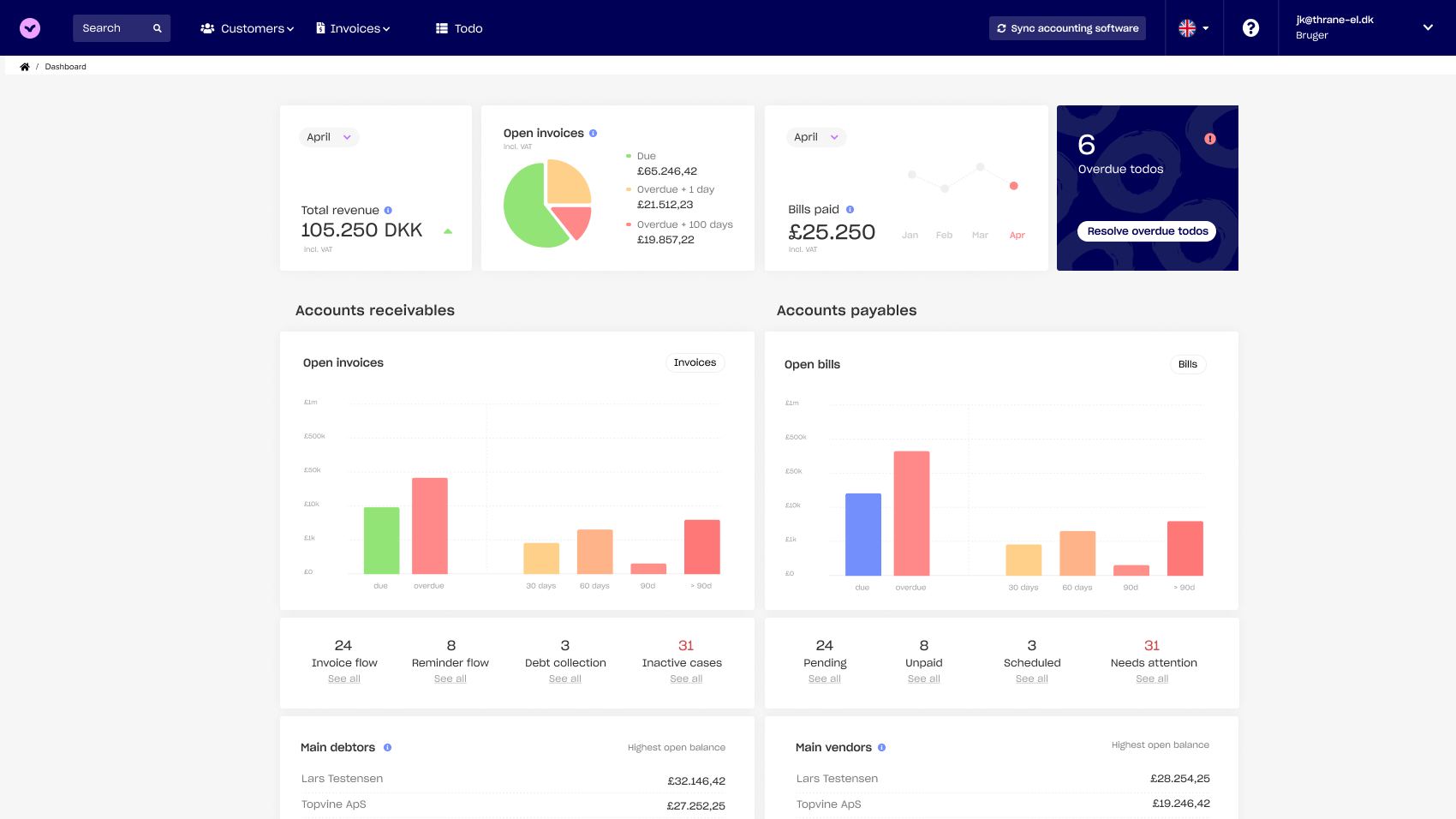Expand the user account menu chevron
The image size is (1456, 819).
[1428, 27]
